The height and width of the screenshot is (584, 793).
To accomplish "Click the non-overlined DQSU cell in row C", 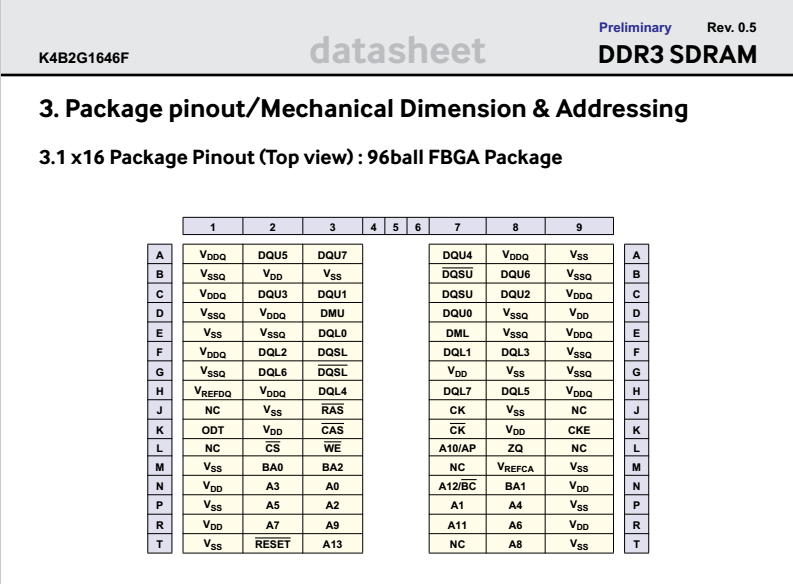I will tap(457, 293).
